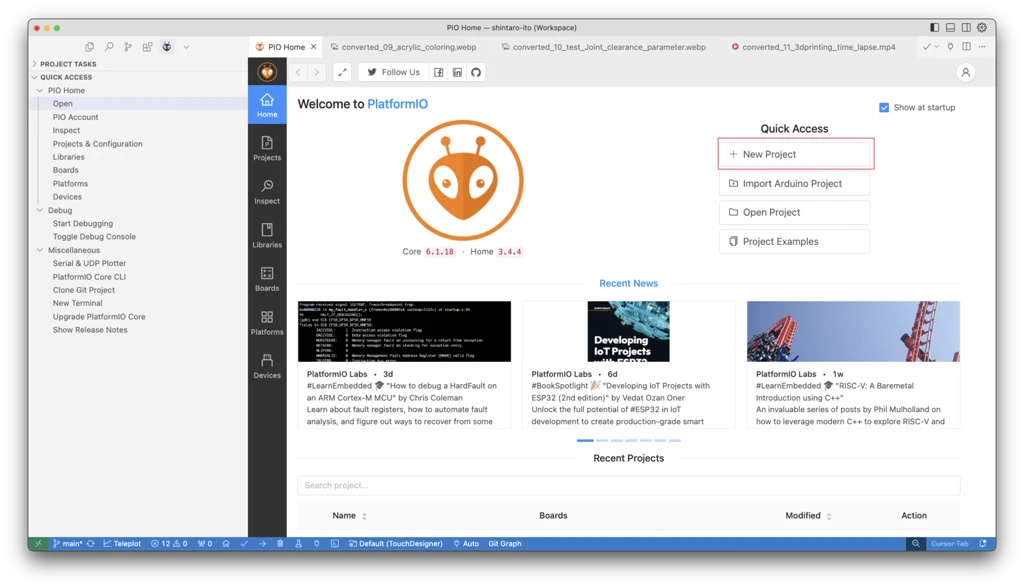This screenshot has height=588, width=1024.
Task: Open the Boards section in PIO sidebar
Action: pos(267,279)
